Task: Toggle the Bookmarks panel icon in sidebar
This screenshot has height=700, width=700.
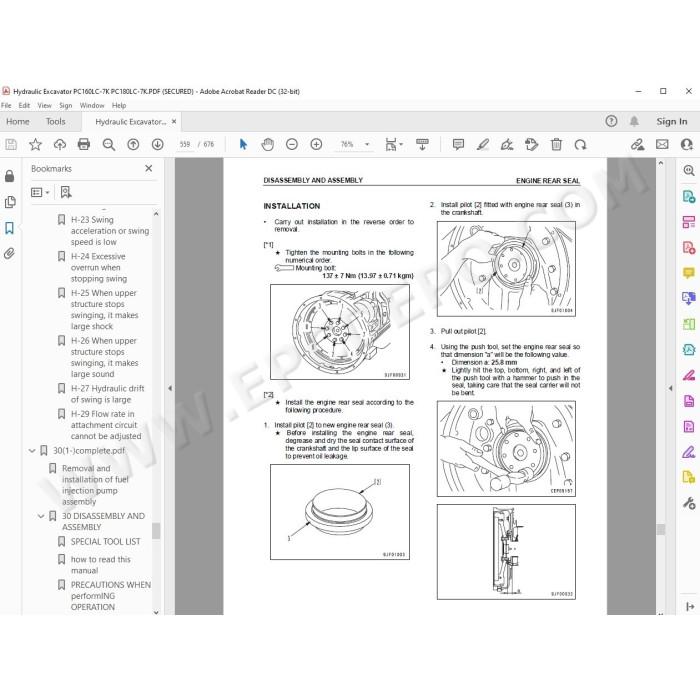Action: point(9,228)
